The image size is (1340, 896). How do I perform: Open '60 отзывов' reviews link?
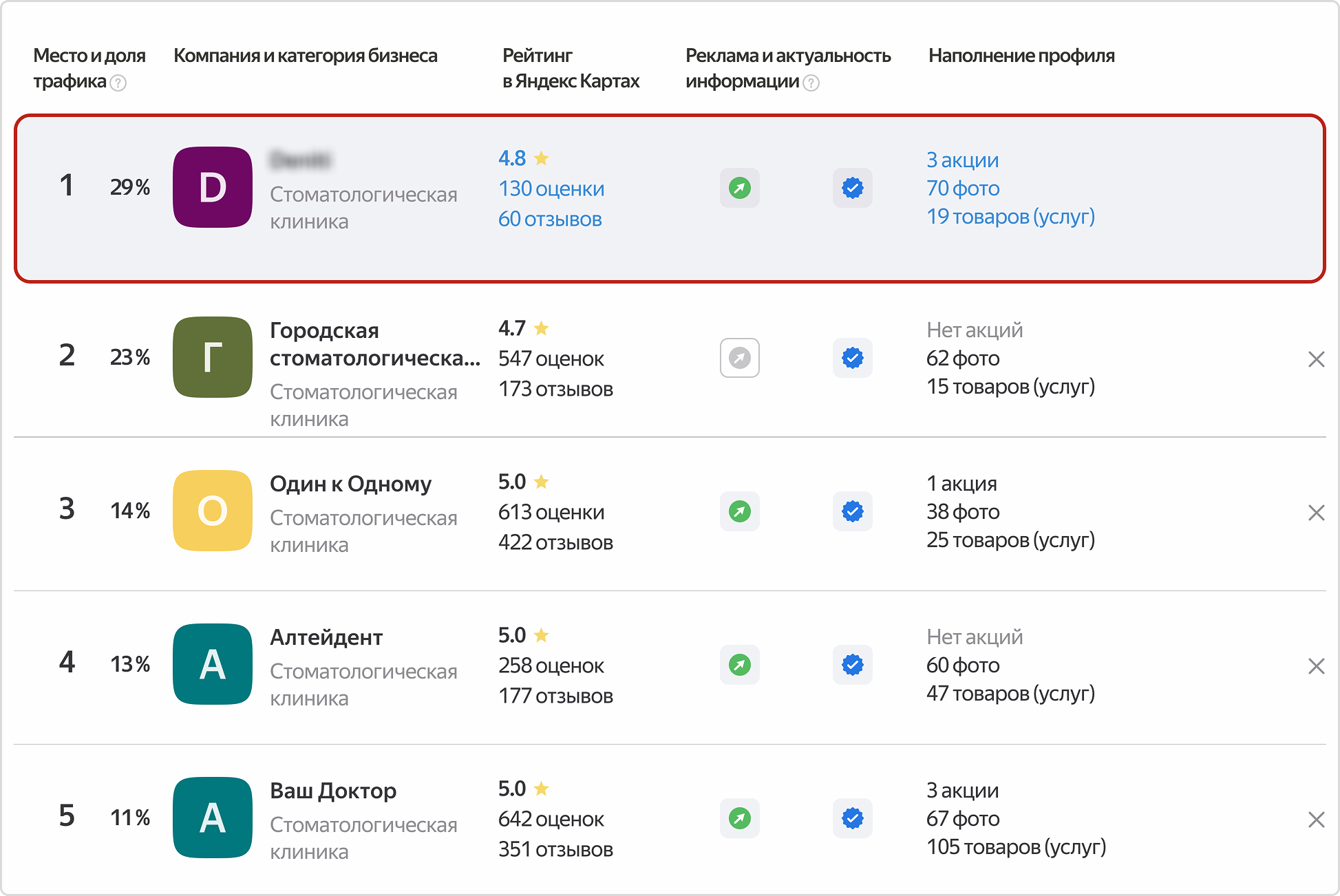click(x=550, y=219)
